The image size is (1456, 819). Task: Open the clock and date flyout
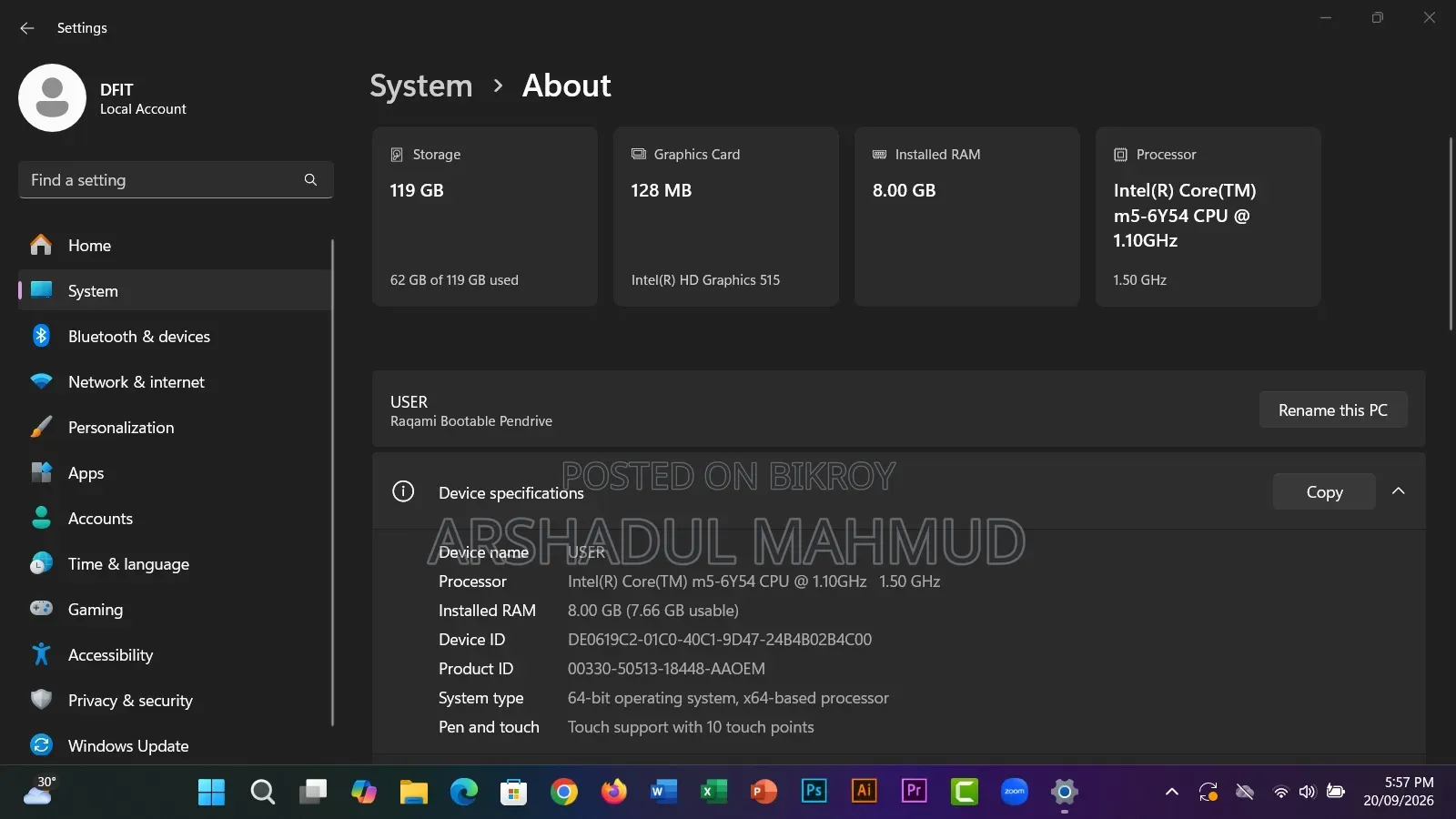point(1399,792)
